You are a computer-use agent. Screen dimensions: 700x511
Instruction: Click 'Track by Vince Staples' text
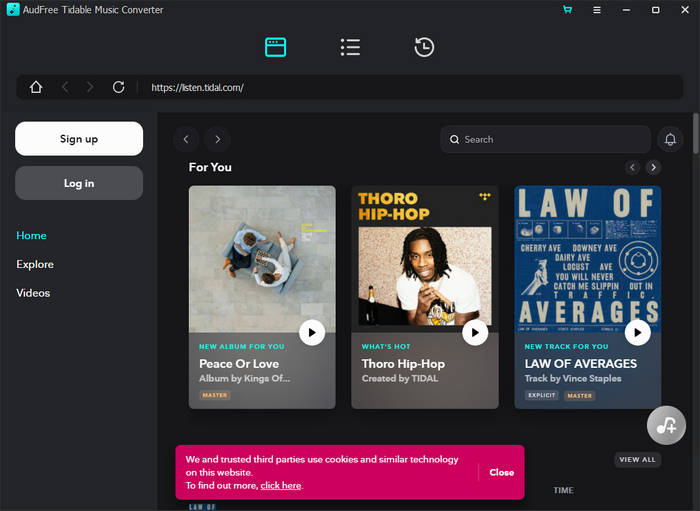click(x=573, y=378)
